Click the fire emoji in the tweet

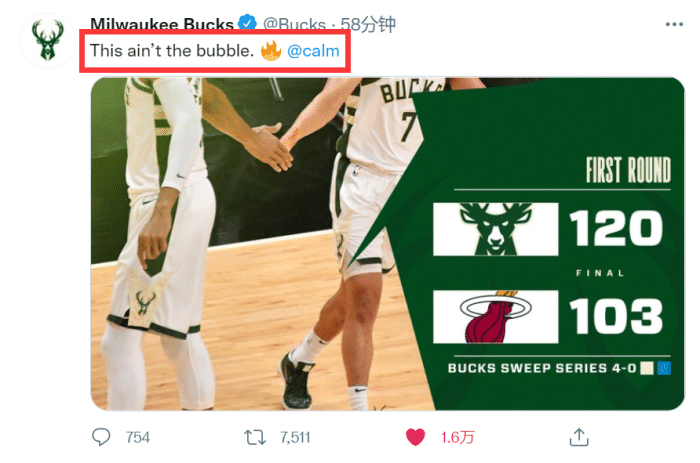pyautogui.click(x=271, y=50)
